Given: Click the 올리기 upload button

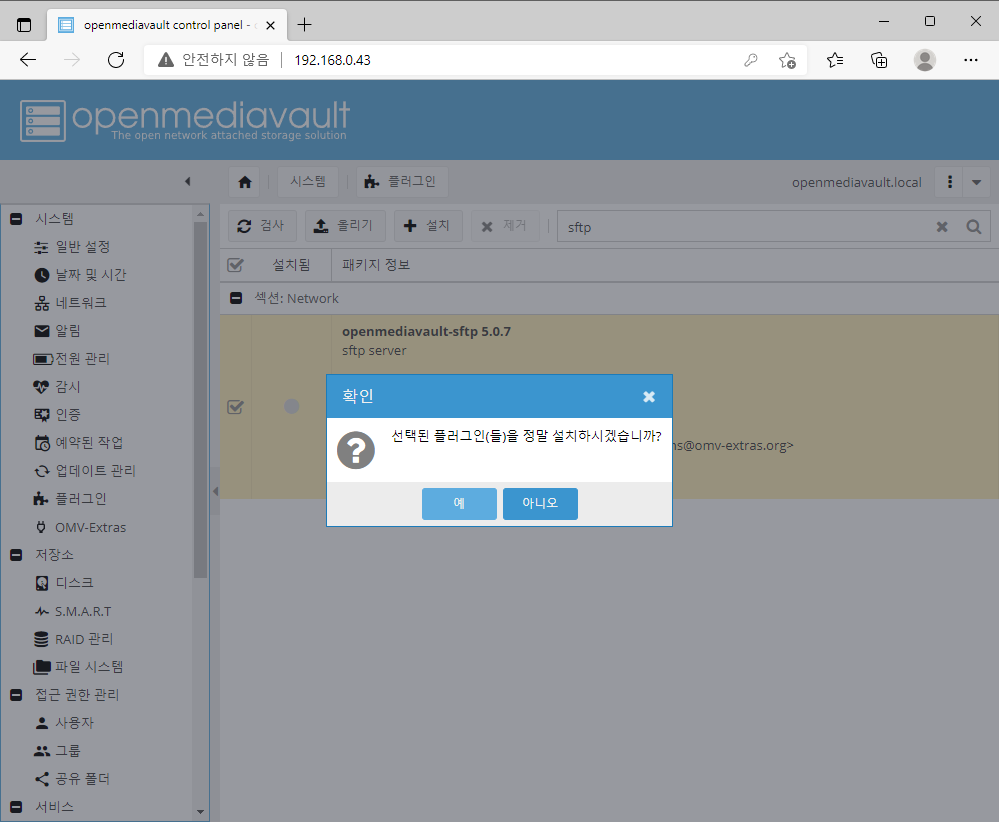Looking at the screenshot, I should click(345, 226).
